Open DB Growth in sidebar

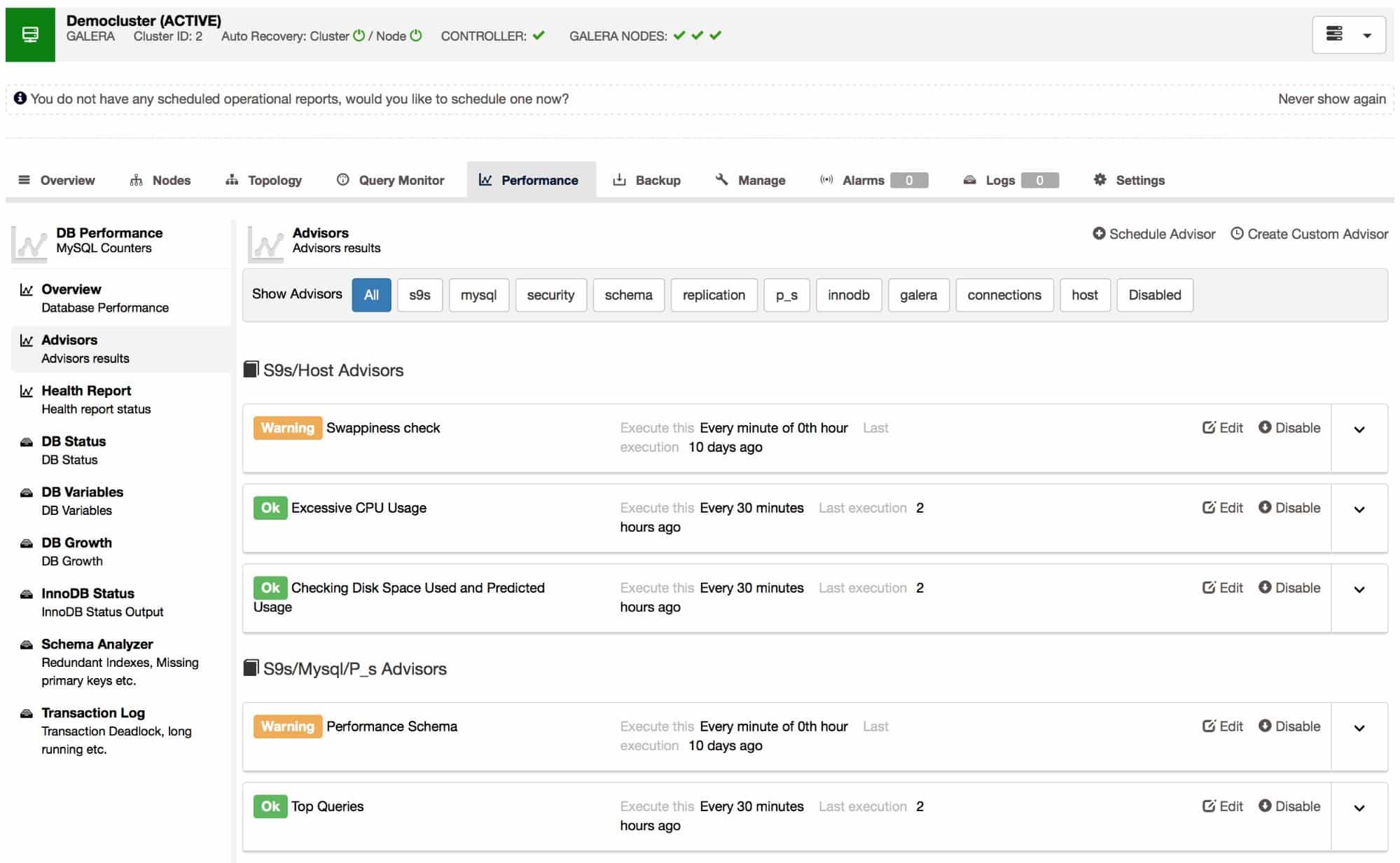point(120,551)
